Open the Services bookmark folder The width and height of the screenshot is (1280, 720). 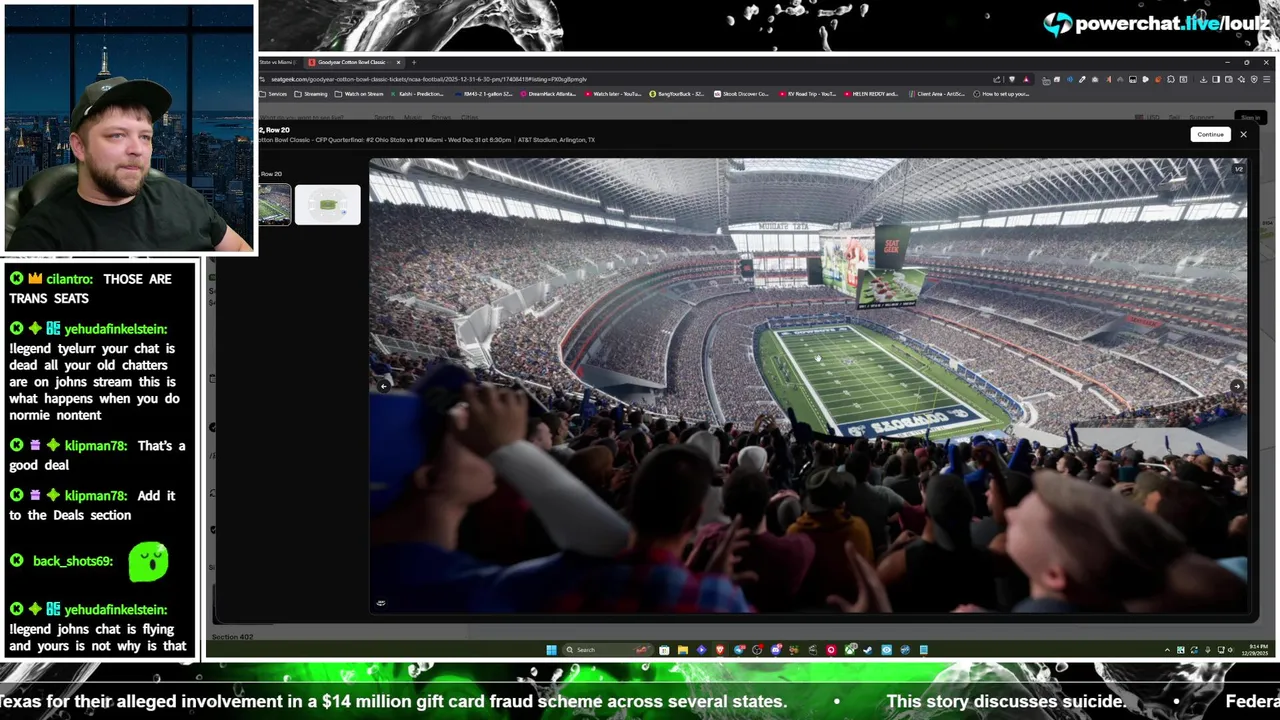click(x=273, y=94)
